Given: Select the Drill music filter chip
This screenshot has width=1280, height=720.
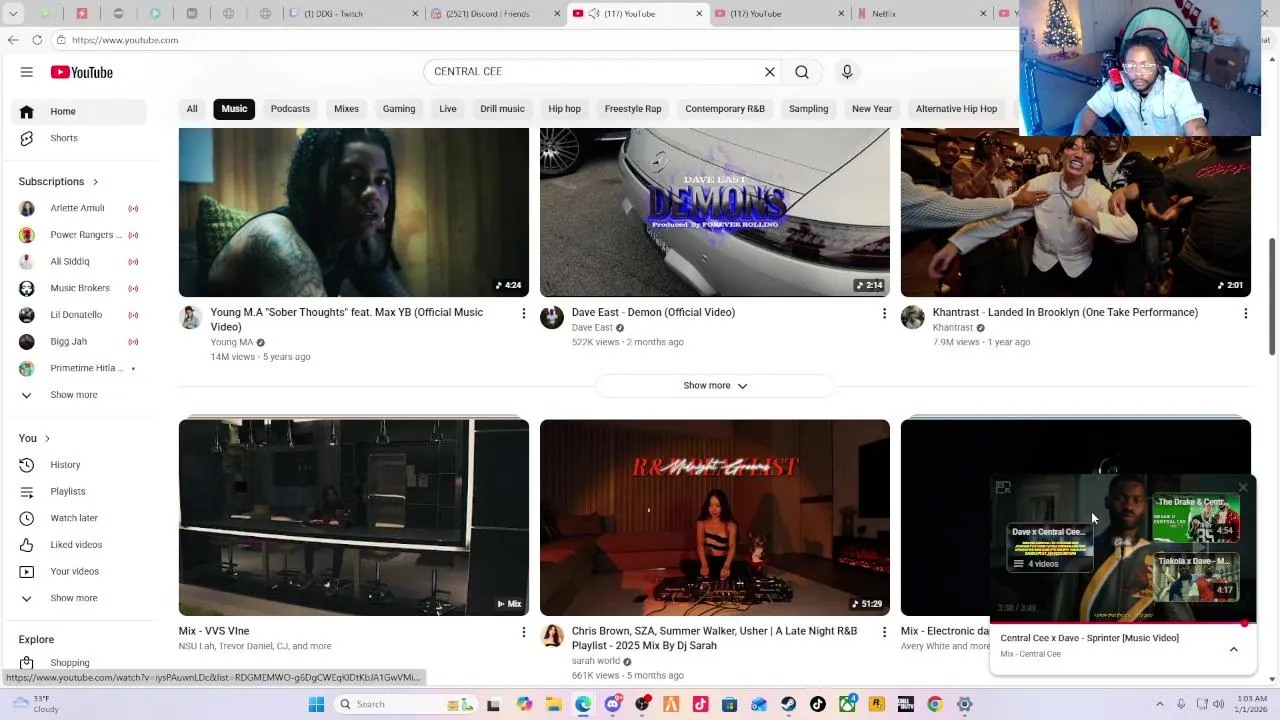Looking at the screenshot, I should [x=502, y=109].
